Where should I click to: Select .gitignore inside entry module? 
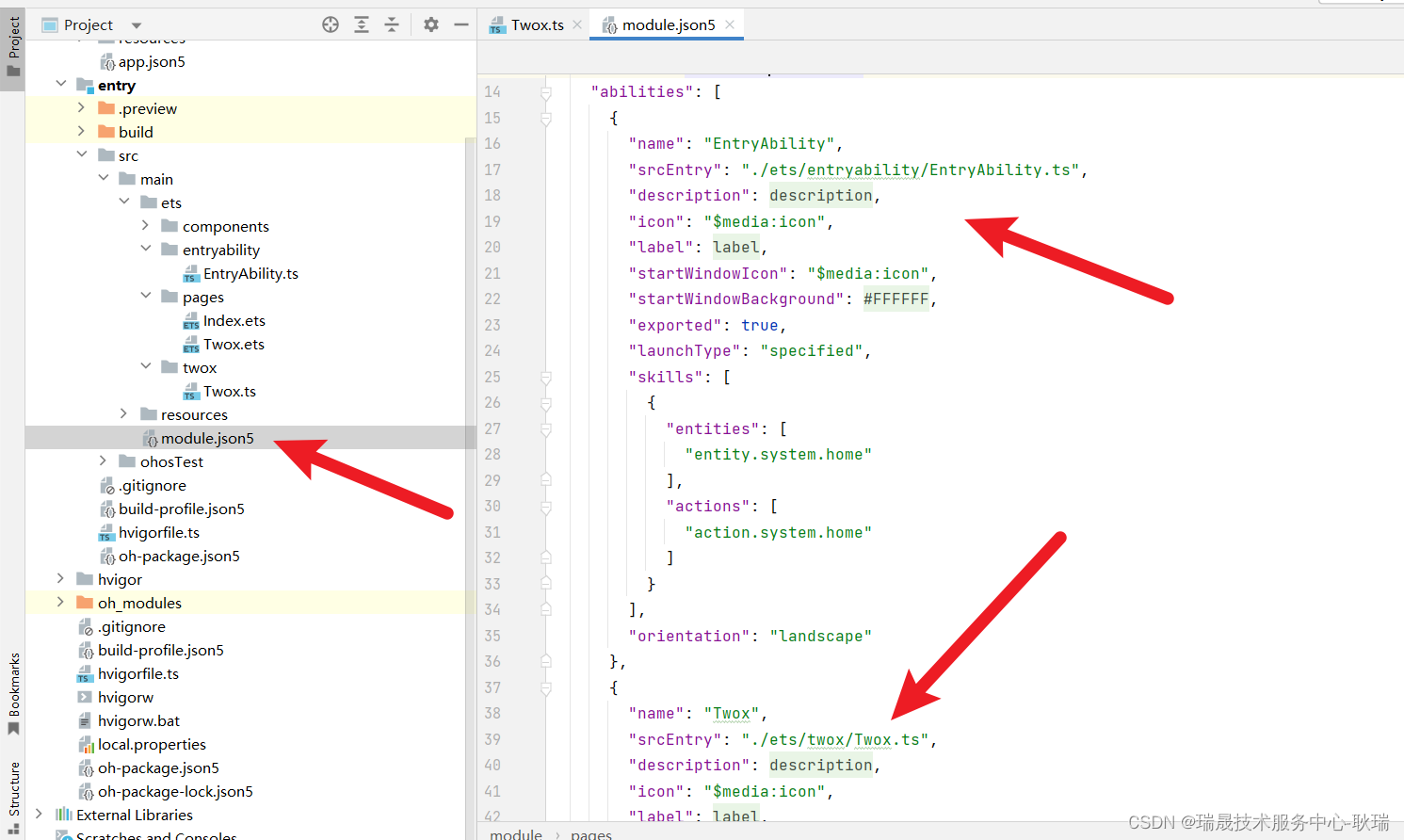[153, 486]
